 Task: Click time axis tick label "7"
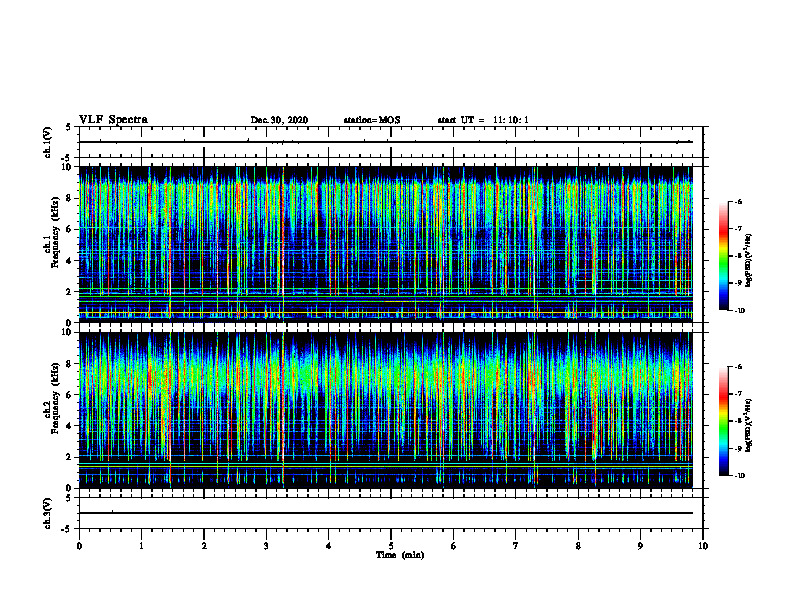click(516, 546)
